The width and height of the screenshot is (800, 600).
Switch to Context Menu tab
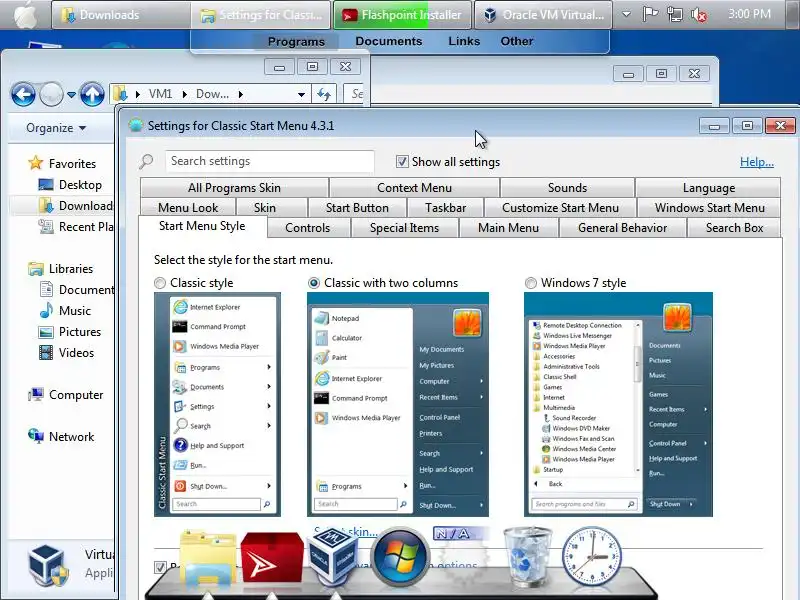click(x=414, y=188)
